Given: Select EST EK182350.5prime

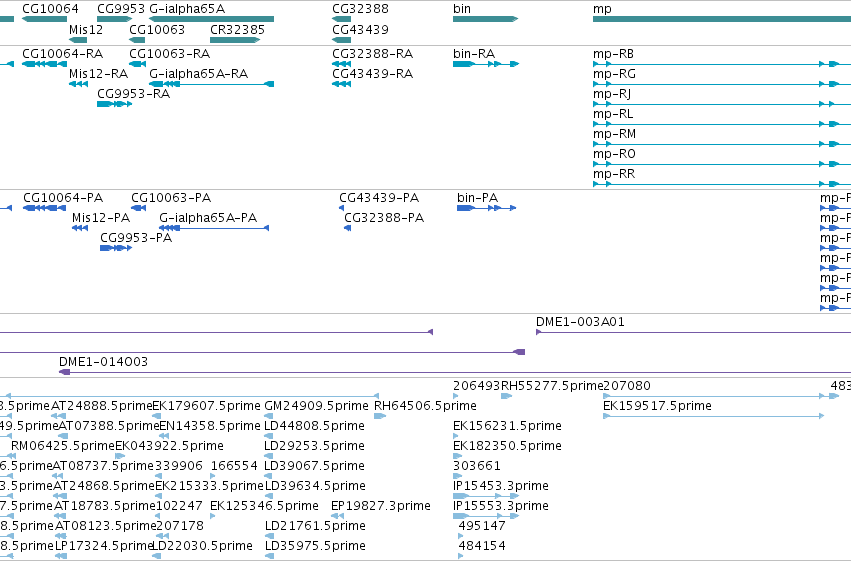Looking at the screenshot, I should pyautogui.click(x=507, y=446).
